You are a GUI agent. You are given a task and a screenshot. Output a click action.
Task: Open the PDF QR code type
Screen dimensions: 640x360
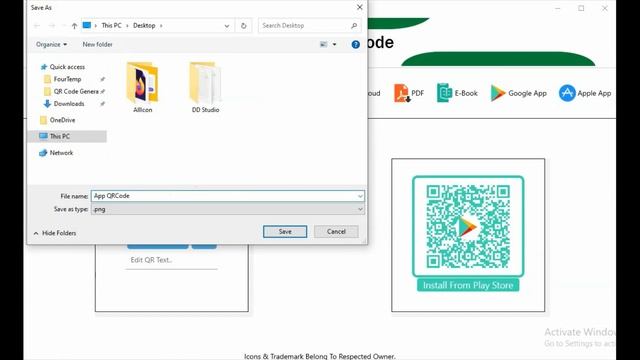[409, 93]
